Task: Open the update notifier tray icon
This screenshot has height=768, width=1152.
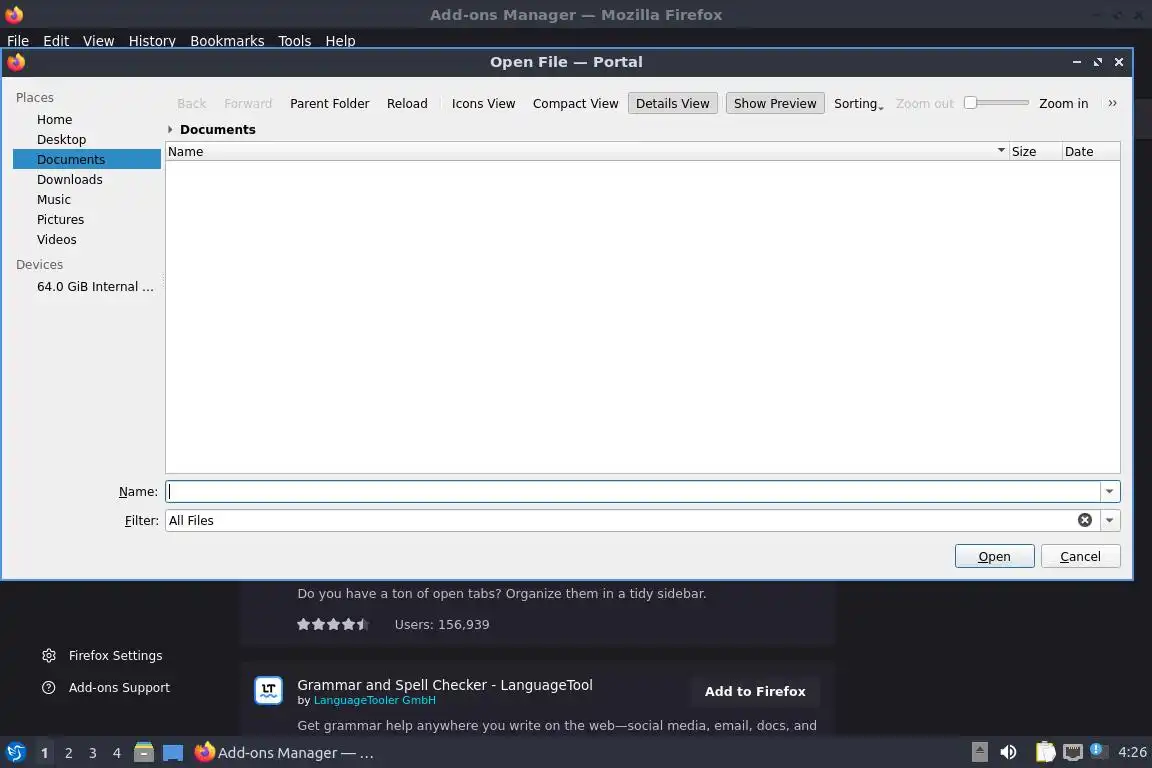Action: point(1097,750)
